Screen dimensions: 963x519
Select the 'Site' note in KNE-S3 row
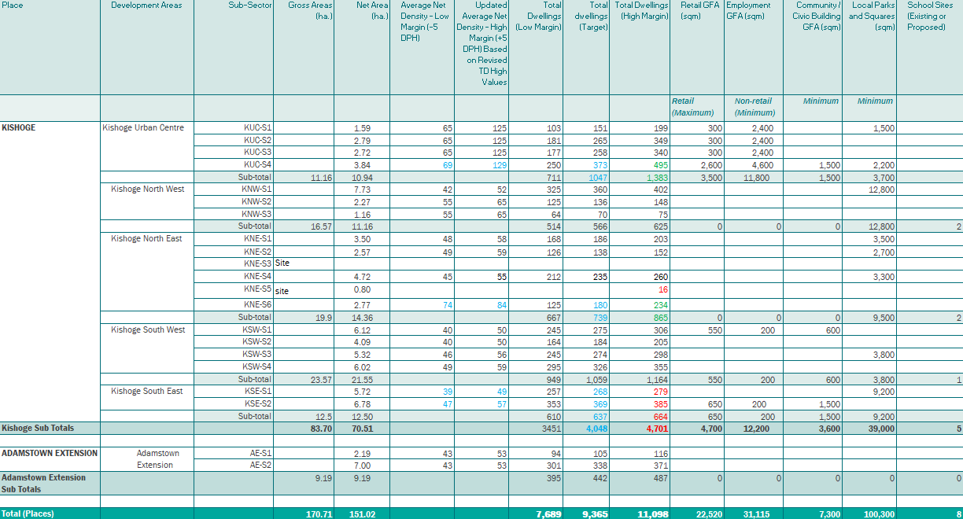tap(282, 263)
